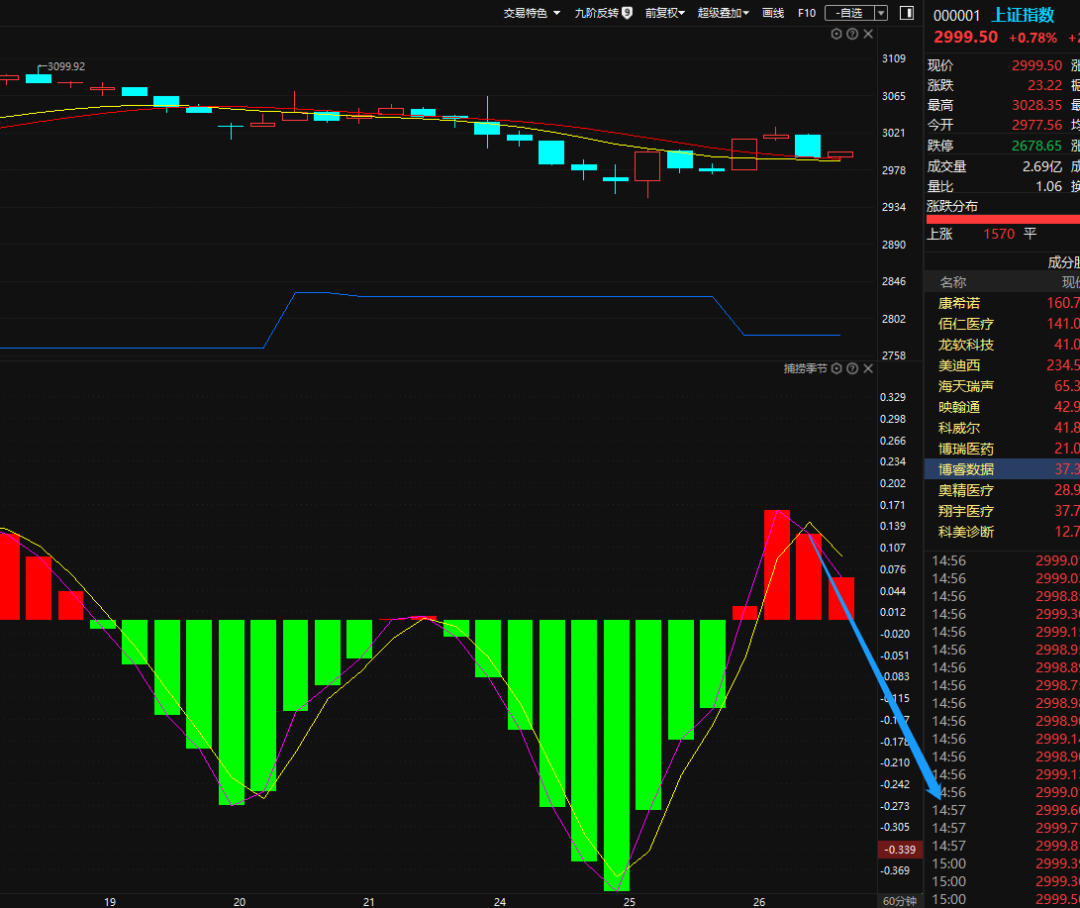1080x908 pixels.
Task: Open the 自选 dropdown arrow
Action: [x=880, y=13]
